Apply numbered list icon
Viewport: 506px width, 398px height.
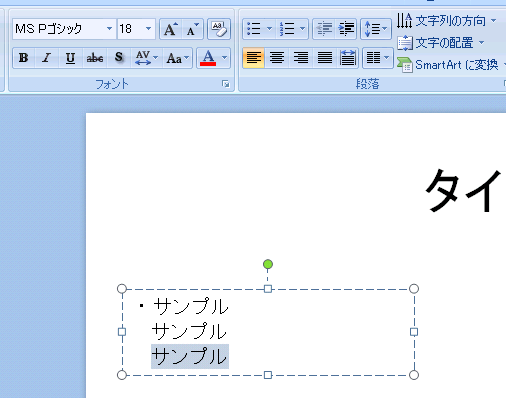tap(287, 29)
